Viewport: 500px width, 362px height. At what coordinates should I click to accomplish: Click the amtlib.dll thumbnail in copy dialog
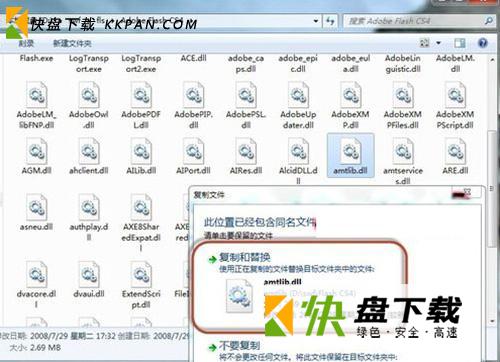239,296
